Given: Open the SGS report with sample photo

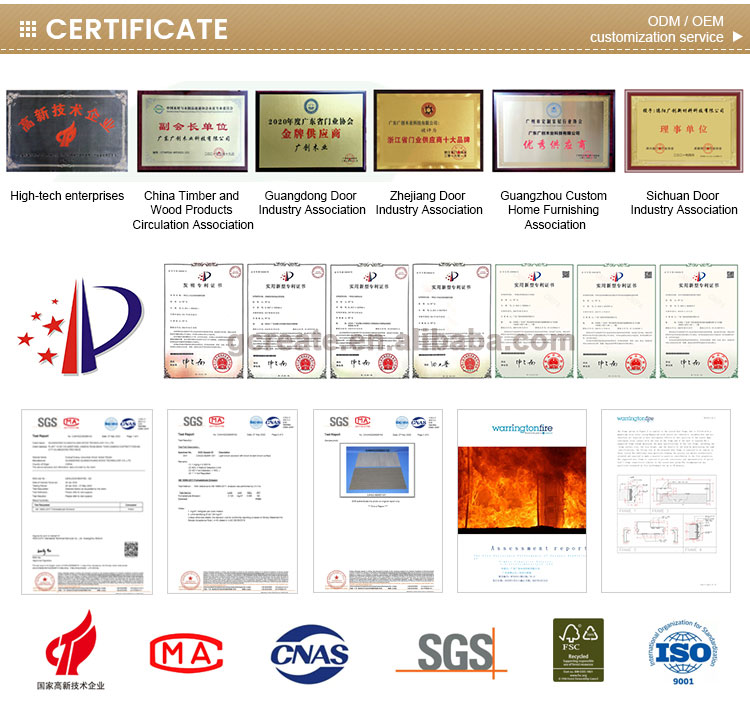Looking at the screenshot, I should pos(378,501).
